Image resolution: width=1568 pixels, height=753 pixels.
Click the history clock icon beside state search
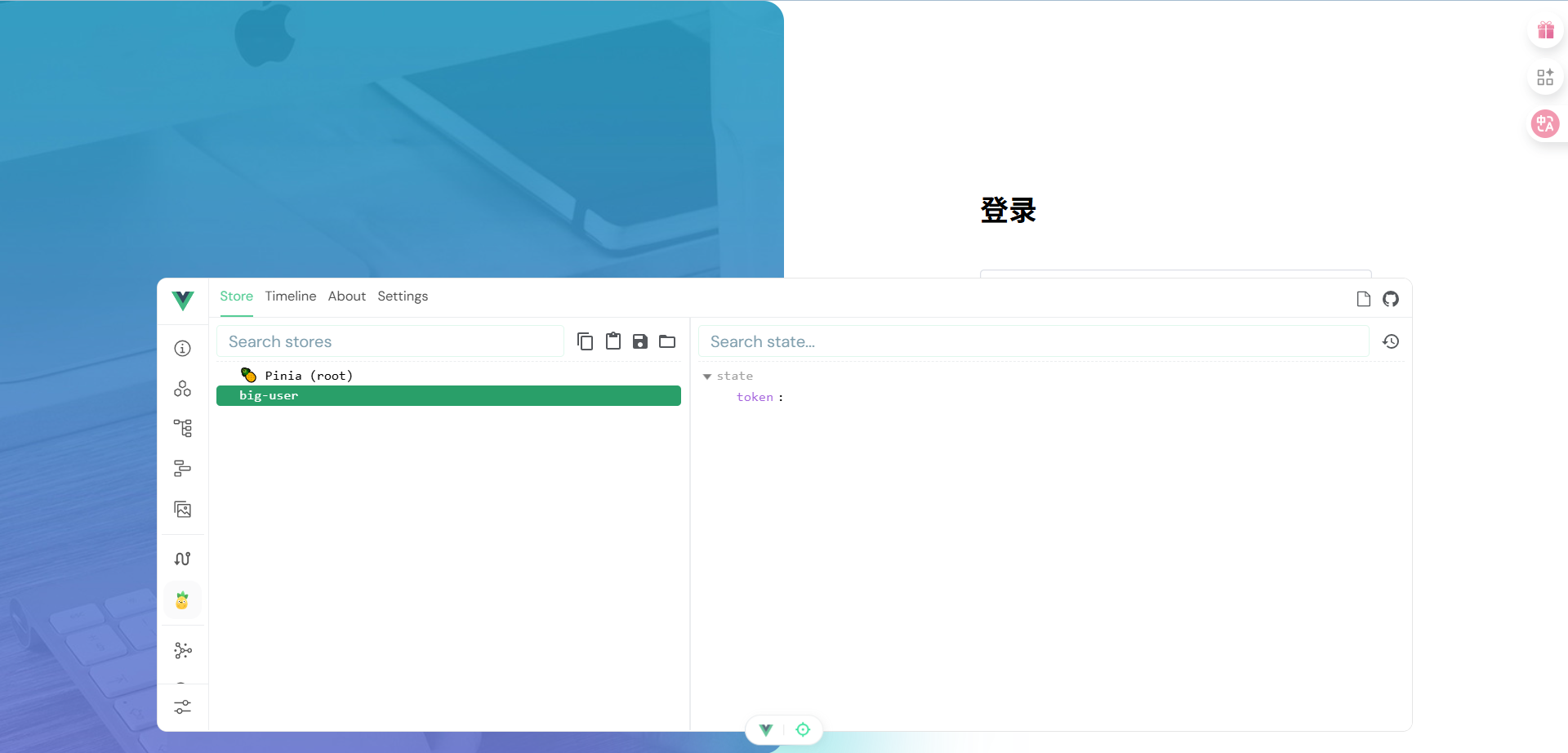pyautogui.click(x=1391, y=341)
